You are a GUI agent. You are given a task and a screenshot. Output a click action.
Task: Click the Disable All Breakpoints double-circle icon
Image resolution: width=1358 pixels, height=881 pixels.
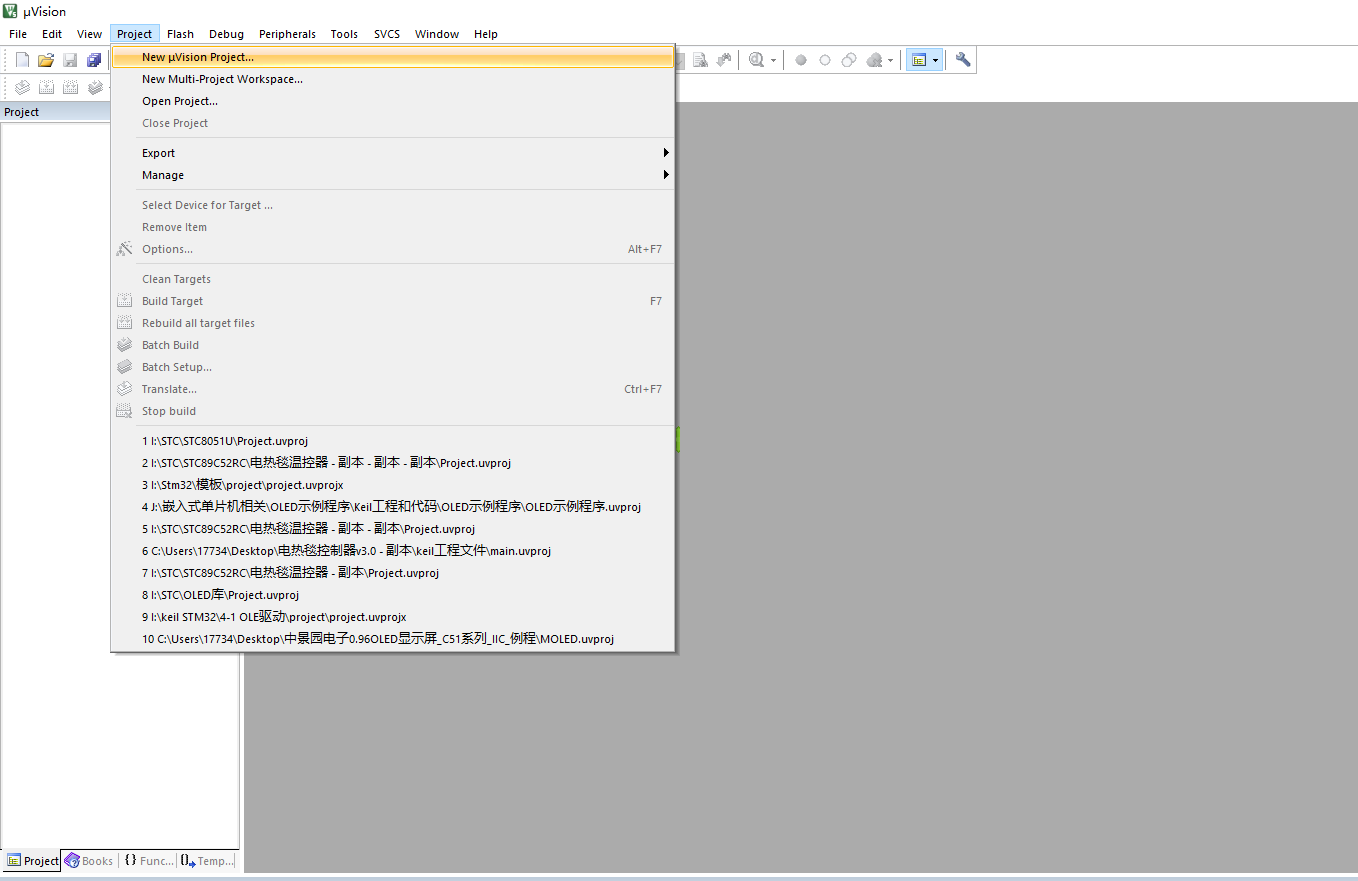849,60
